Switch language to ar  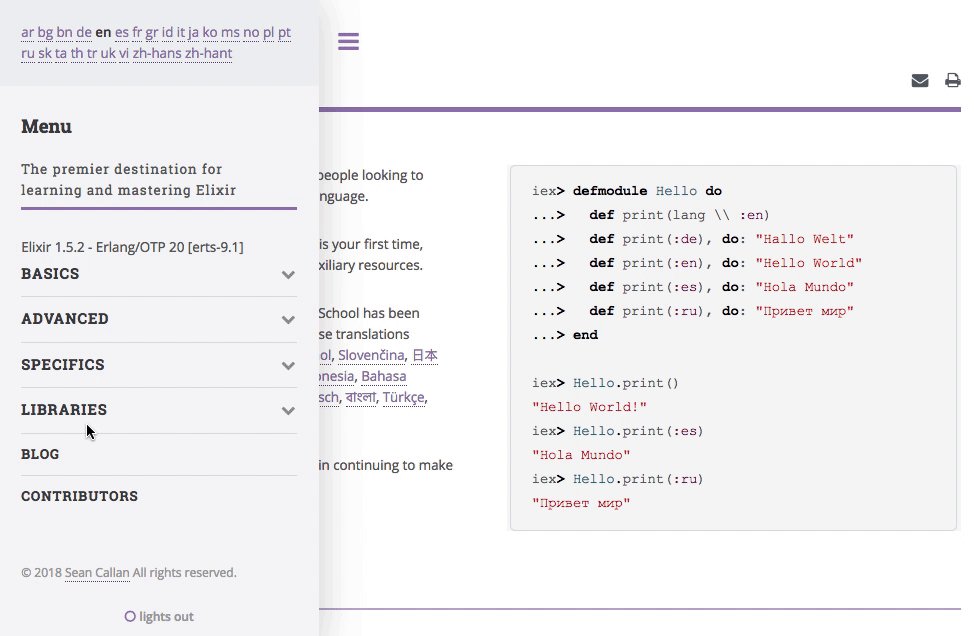pyautogui.click(x=27, y=32)
